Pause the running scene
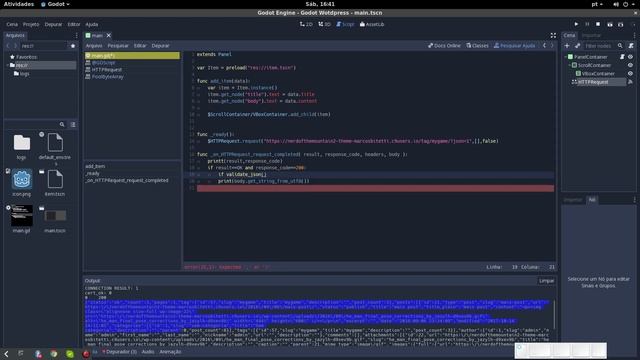 tap(587, 24)
